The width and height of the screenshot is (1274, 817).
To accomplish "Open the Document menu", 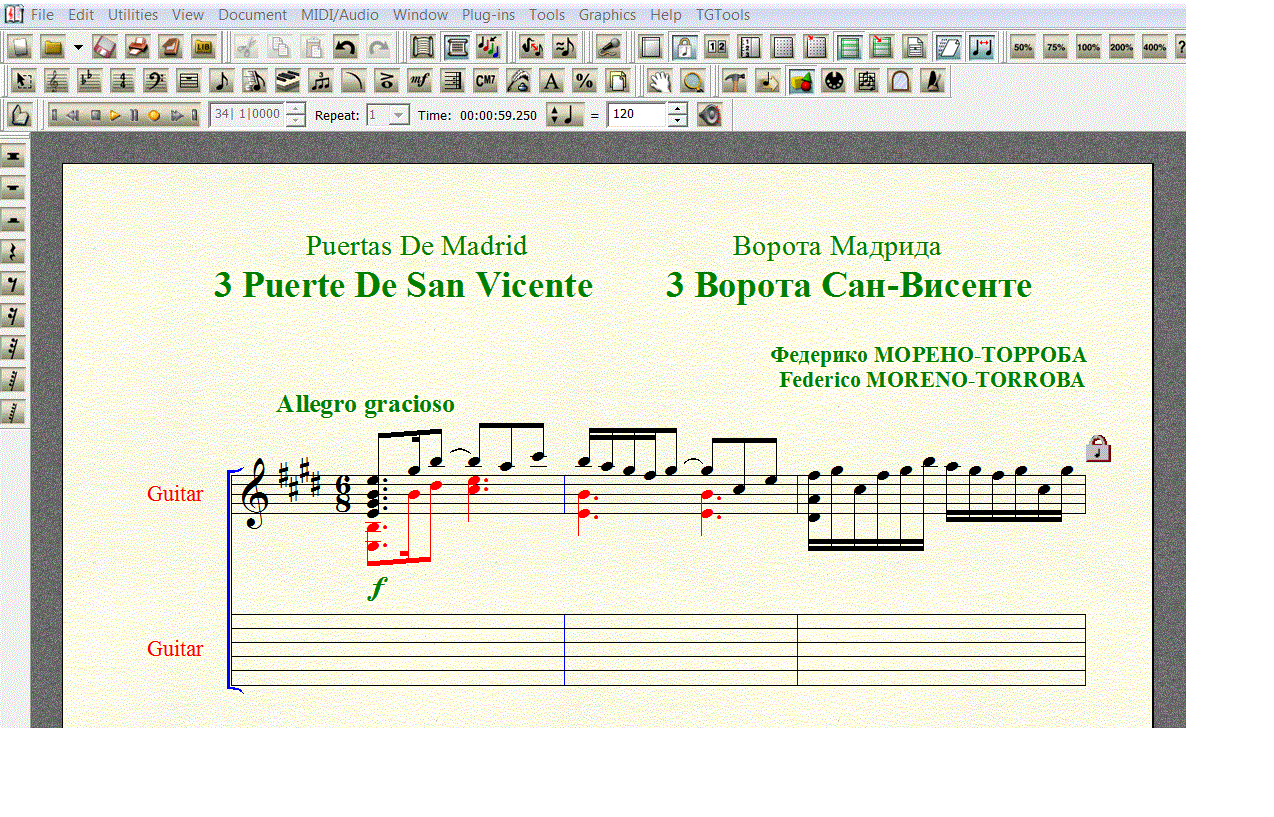I will click(x=252, y=15).
